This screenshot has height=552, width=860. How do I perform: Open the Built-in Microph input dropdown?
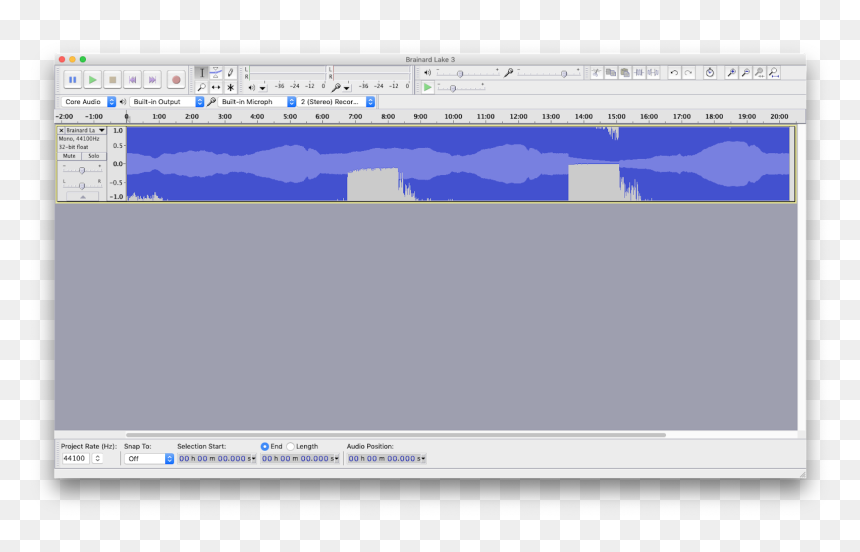tap(257, 102)
